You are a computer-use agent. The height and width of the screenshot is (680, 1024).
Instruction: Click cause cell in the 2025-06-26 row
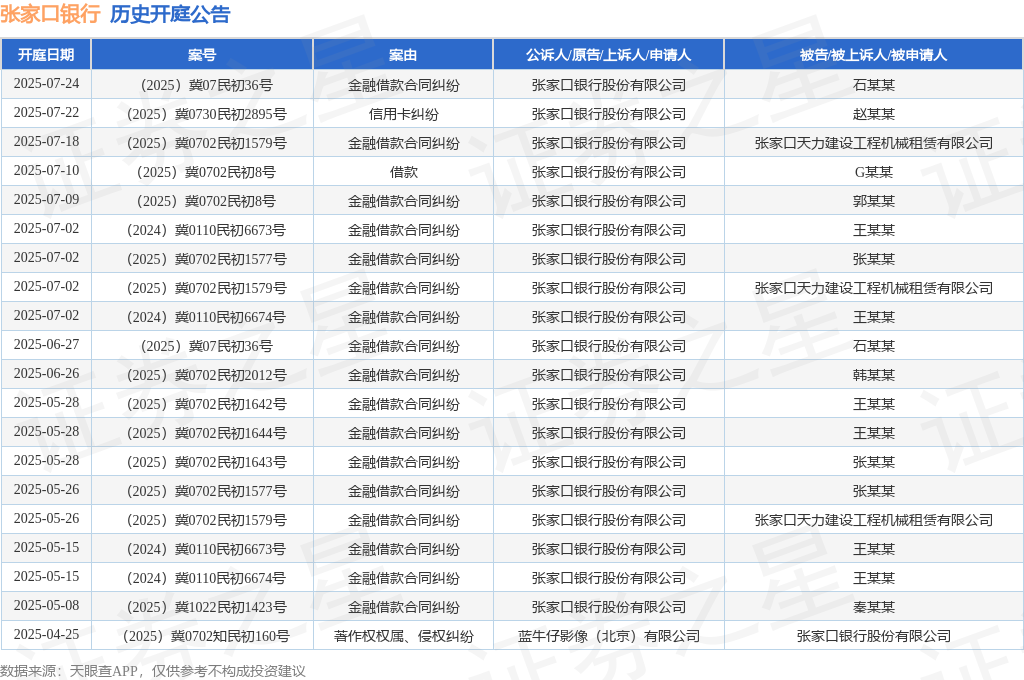pyautogui.click(x=404, y=376)
